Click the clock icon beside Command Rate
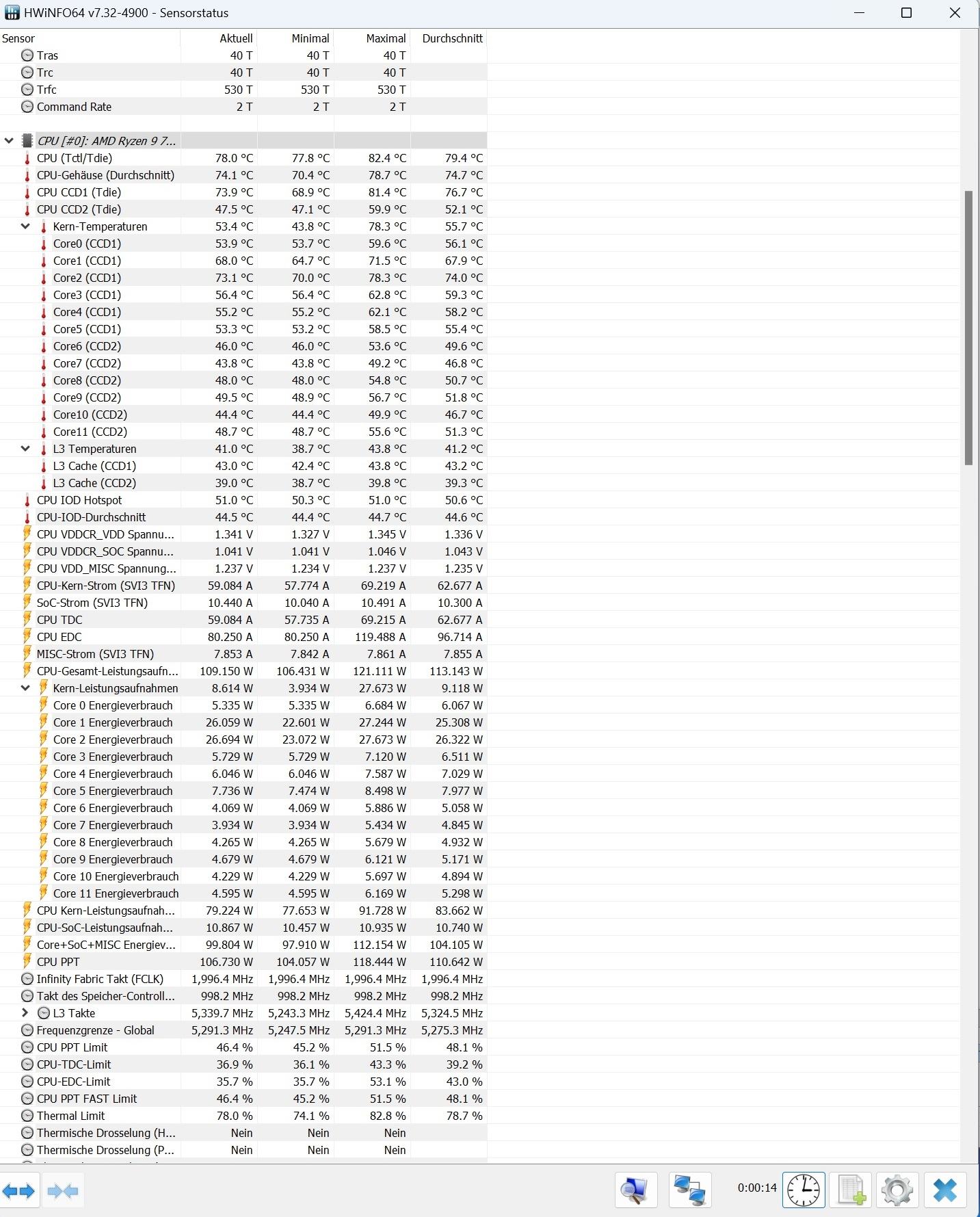This screenshot has height=1217, width=980. 27,107
